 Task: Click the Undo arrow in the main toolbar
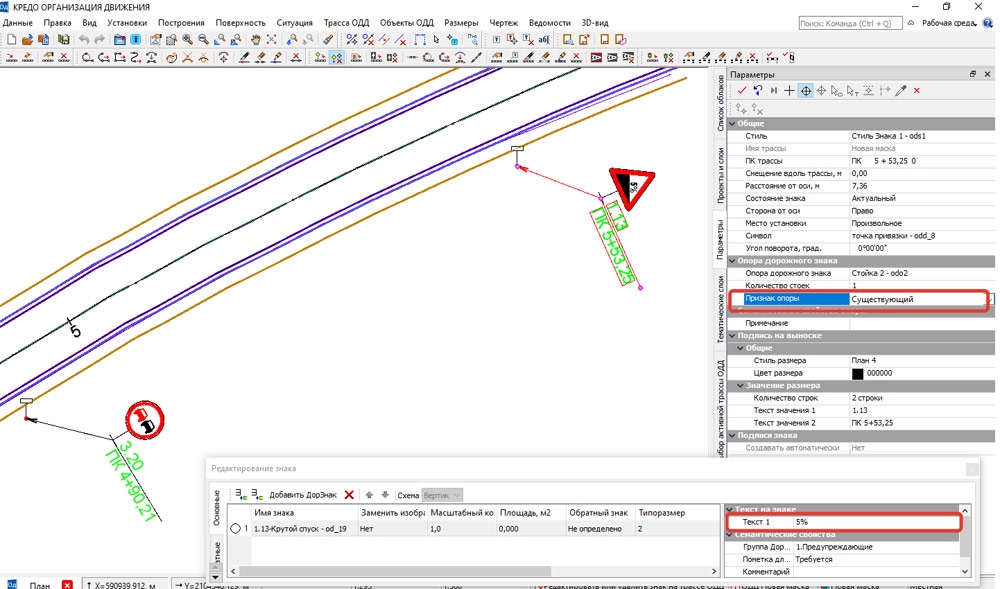pyautogui.click(x=83, y=40)
